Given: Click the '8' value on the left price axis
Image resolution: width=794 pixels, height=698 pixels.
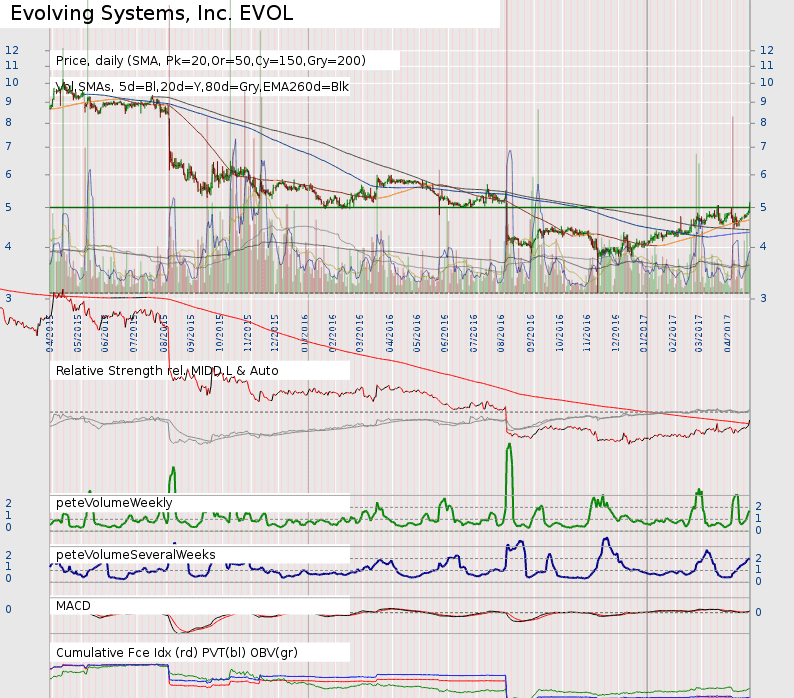Looking at the screenshot, I should tap(9, 122).
